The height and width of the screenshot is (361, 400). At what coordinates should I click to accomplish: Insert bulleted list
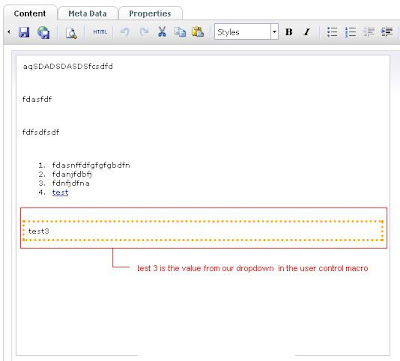(332, 32)
